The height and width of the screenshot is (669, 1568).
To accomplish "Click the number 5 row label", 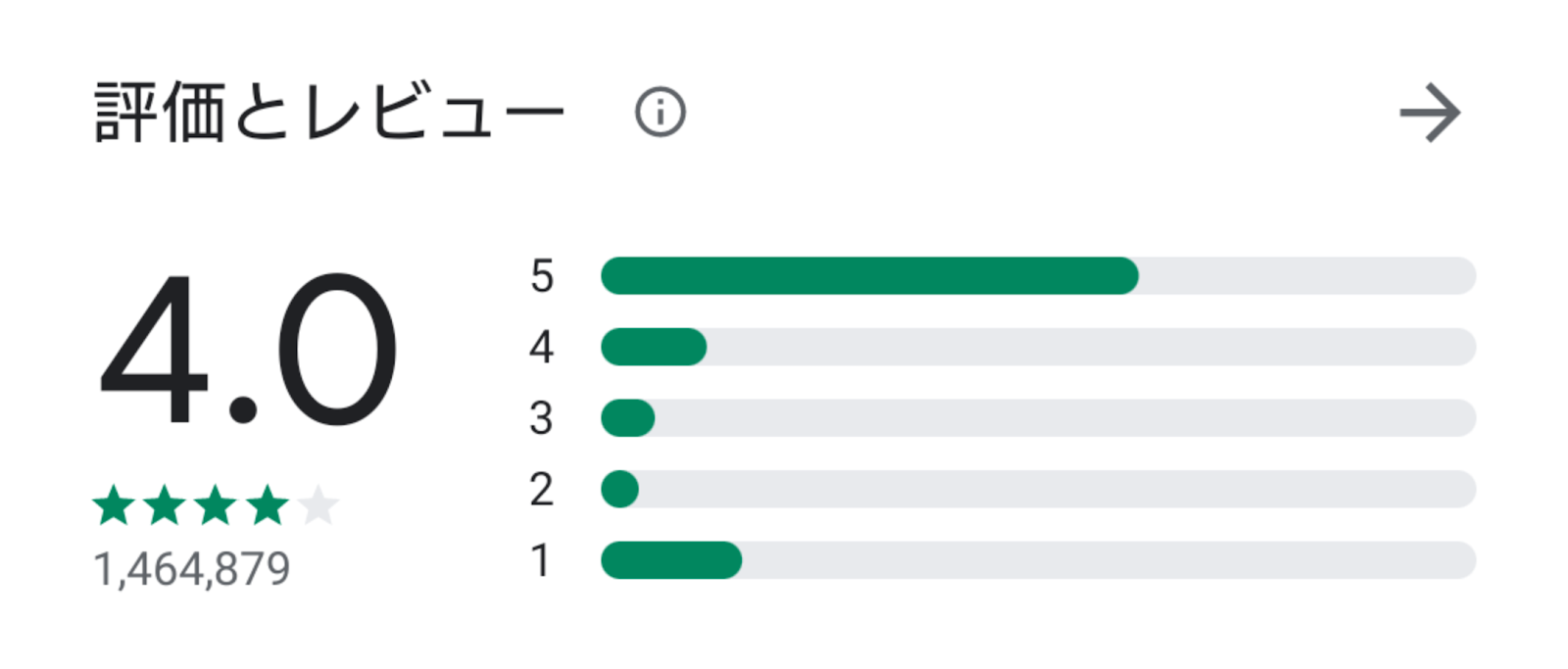I will [x=542, y=276].
